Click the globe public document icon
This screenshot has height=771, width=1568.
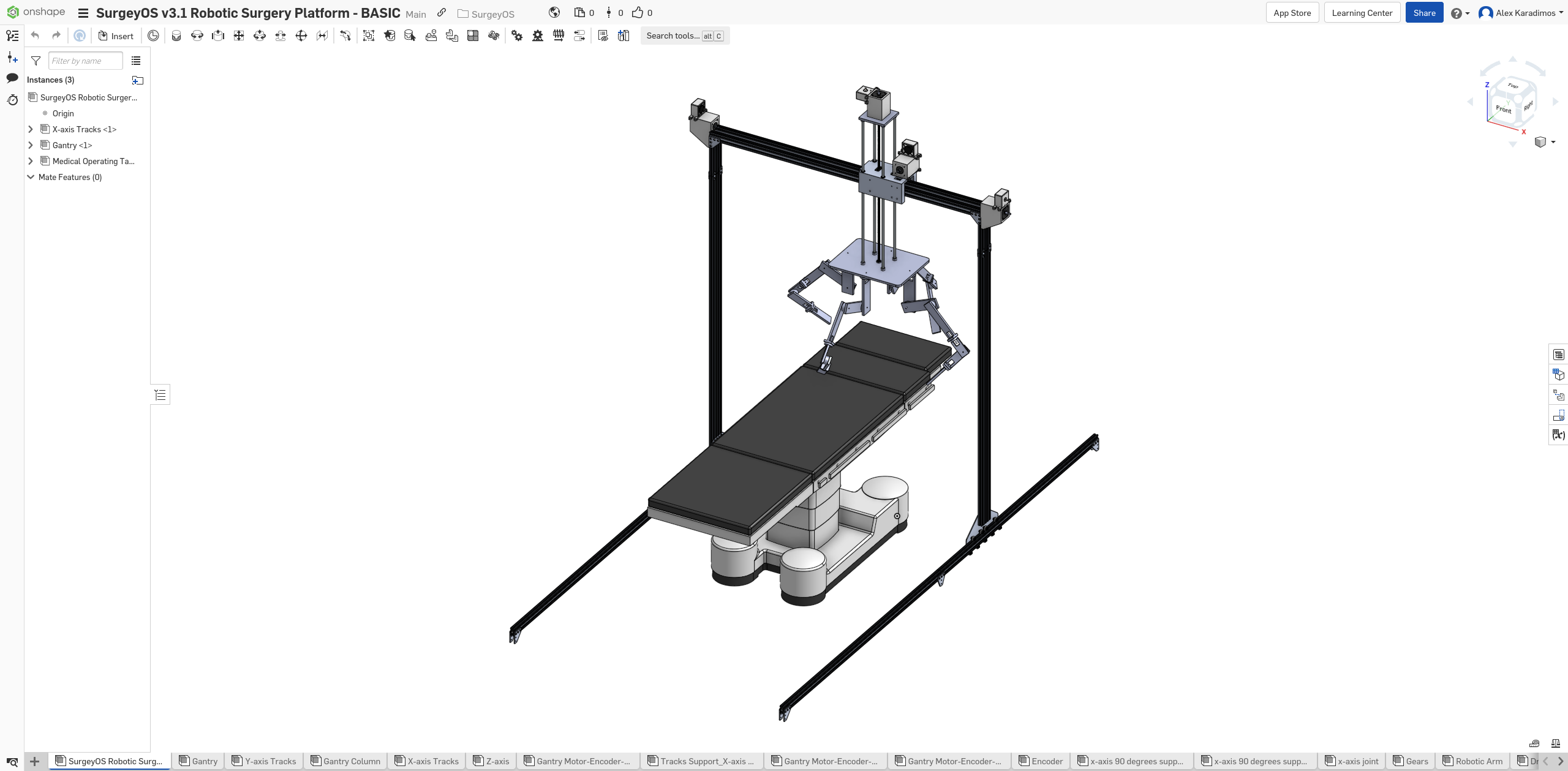click(x=554, y=12)
